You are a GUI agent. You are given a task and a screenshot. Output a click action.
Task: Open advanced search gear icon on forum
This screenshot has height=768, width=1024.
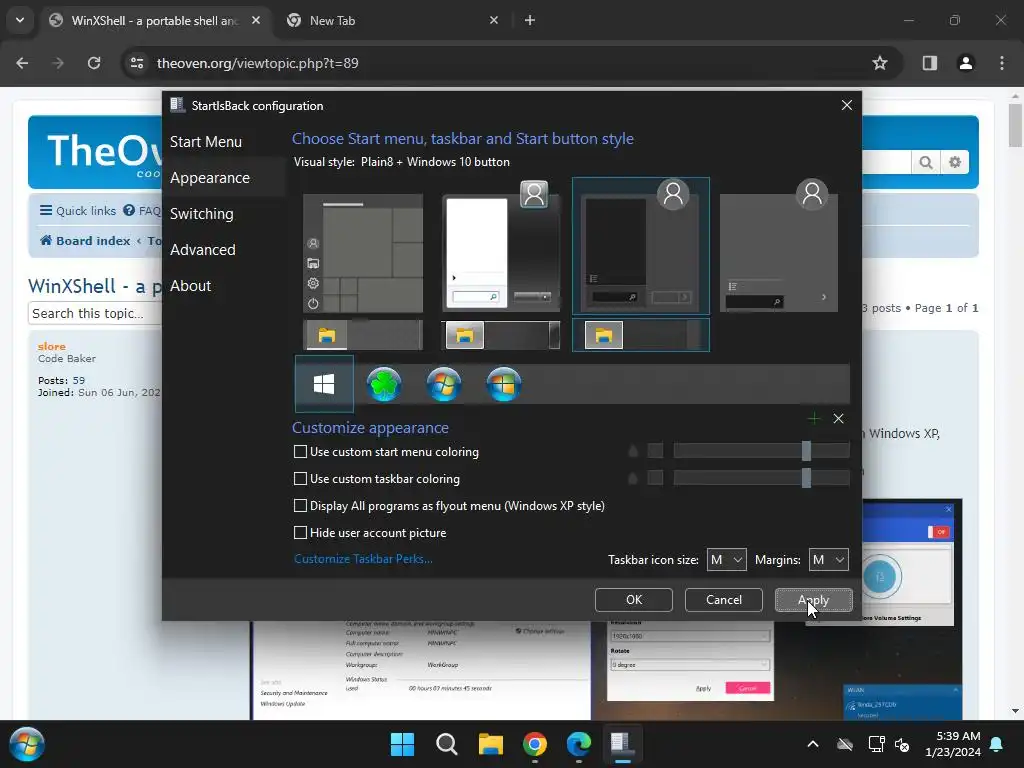click(x=955, y=162)
